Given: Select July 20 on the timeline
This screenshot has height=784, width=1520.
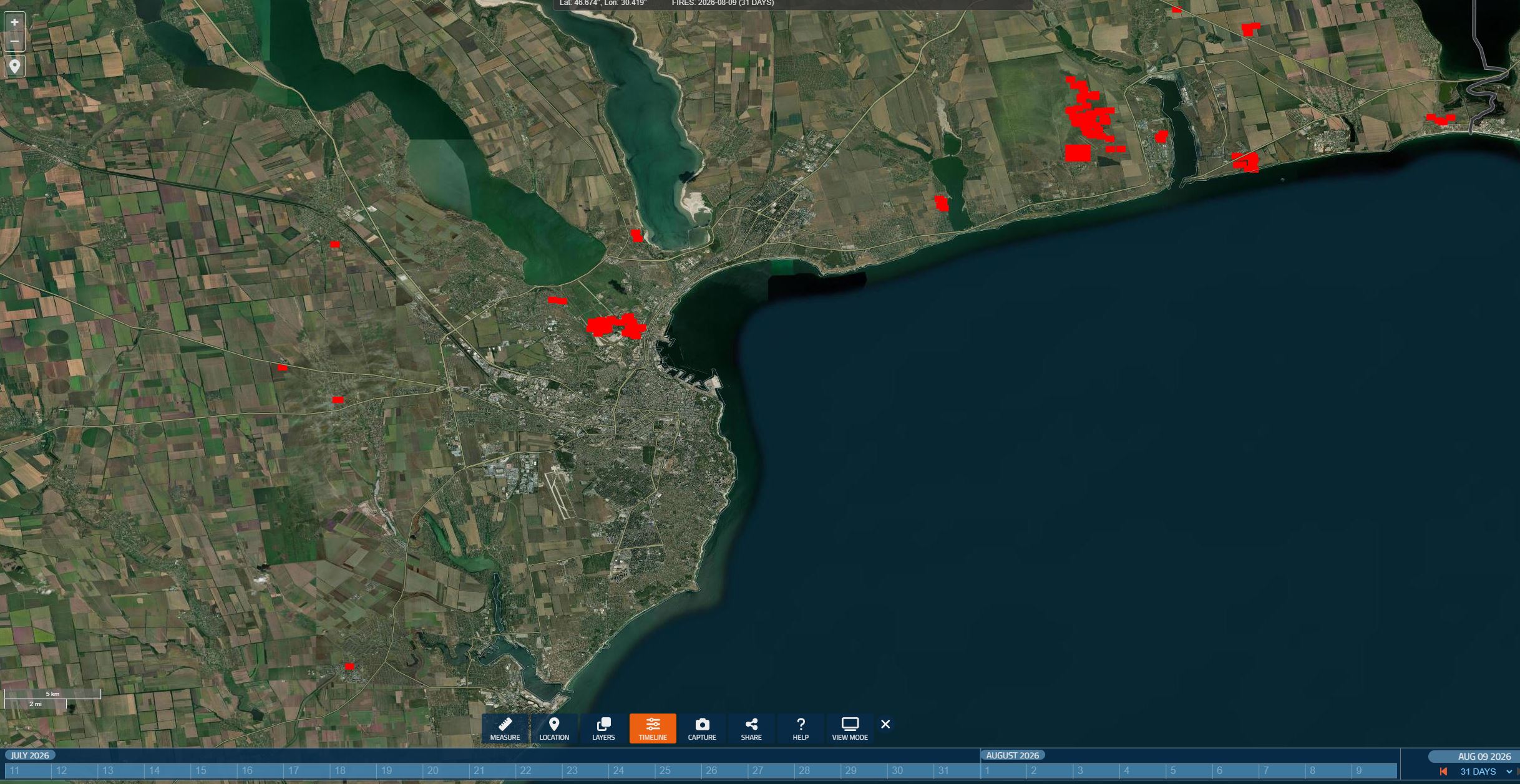Looking at the screenshot, I should point(446,771).
